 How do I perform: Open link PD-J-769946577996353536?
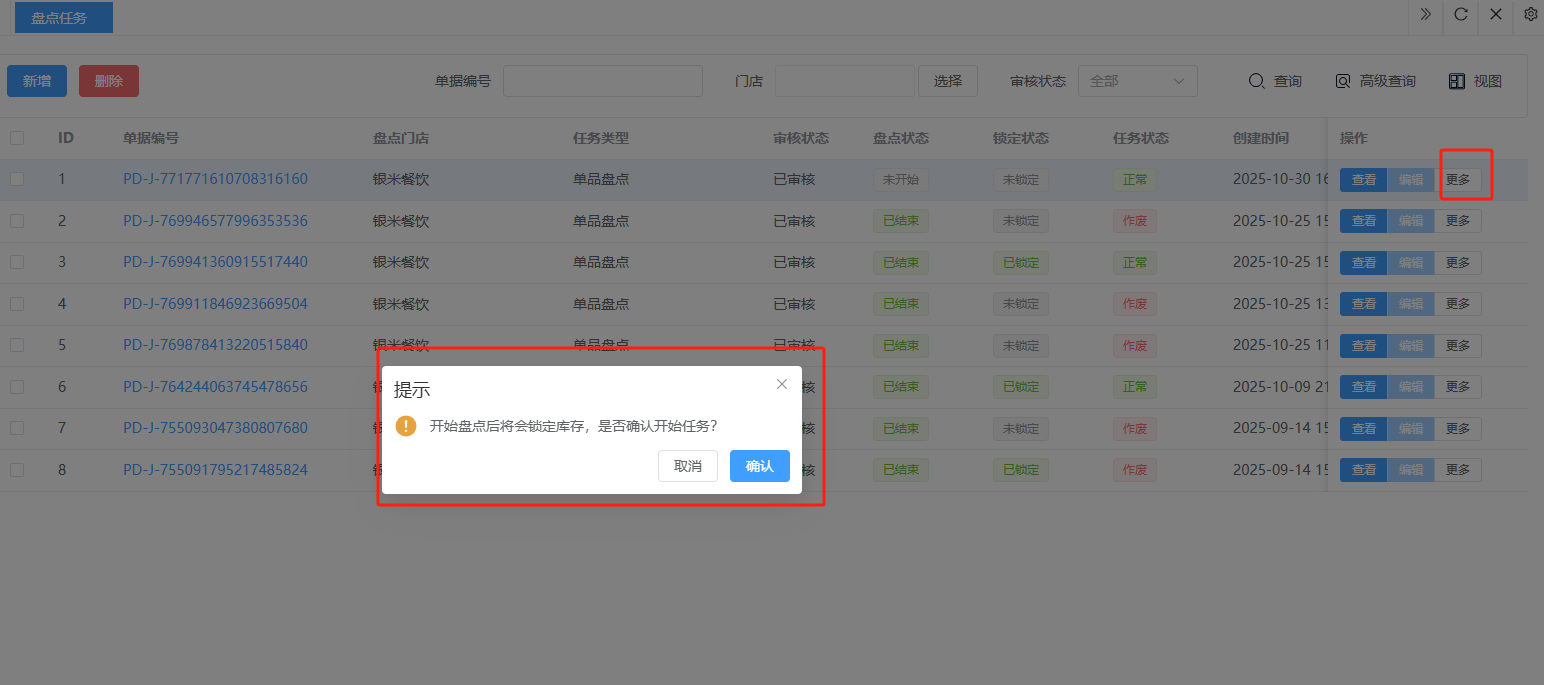[215, 221]
